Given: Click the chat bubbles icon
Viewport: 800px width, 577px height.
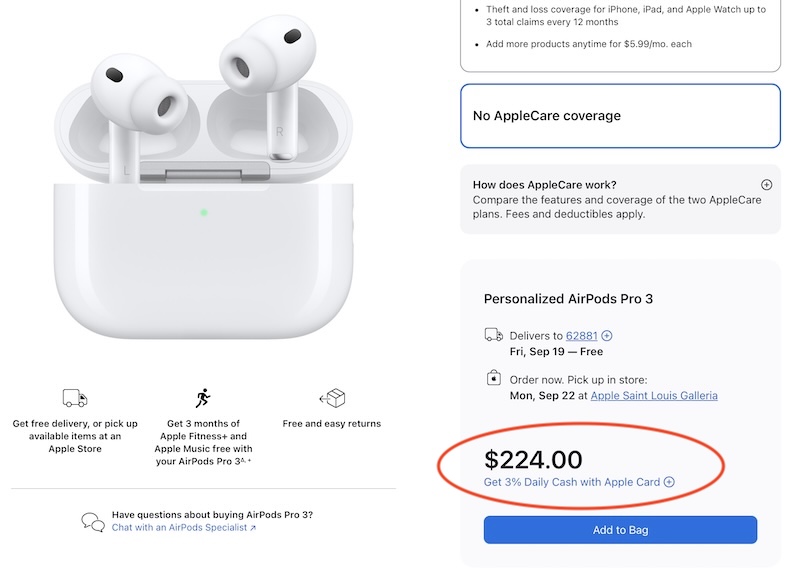Looking at the screenshot, I should click(93, 522).
